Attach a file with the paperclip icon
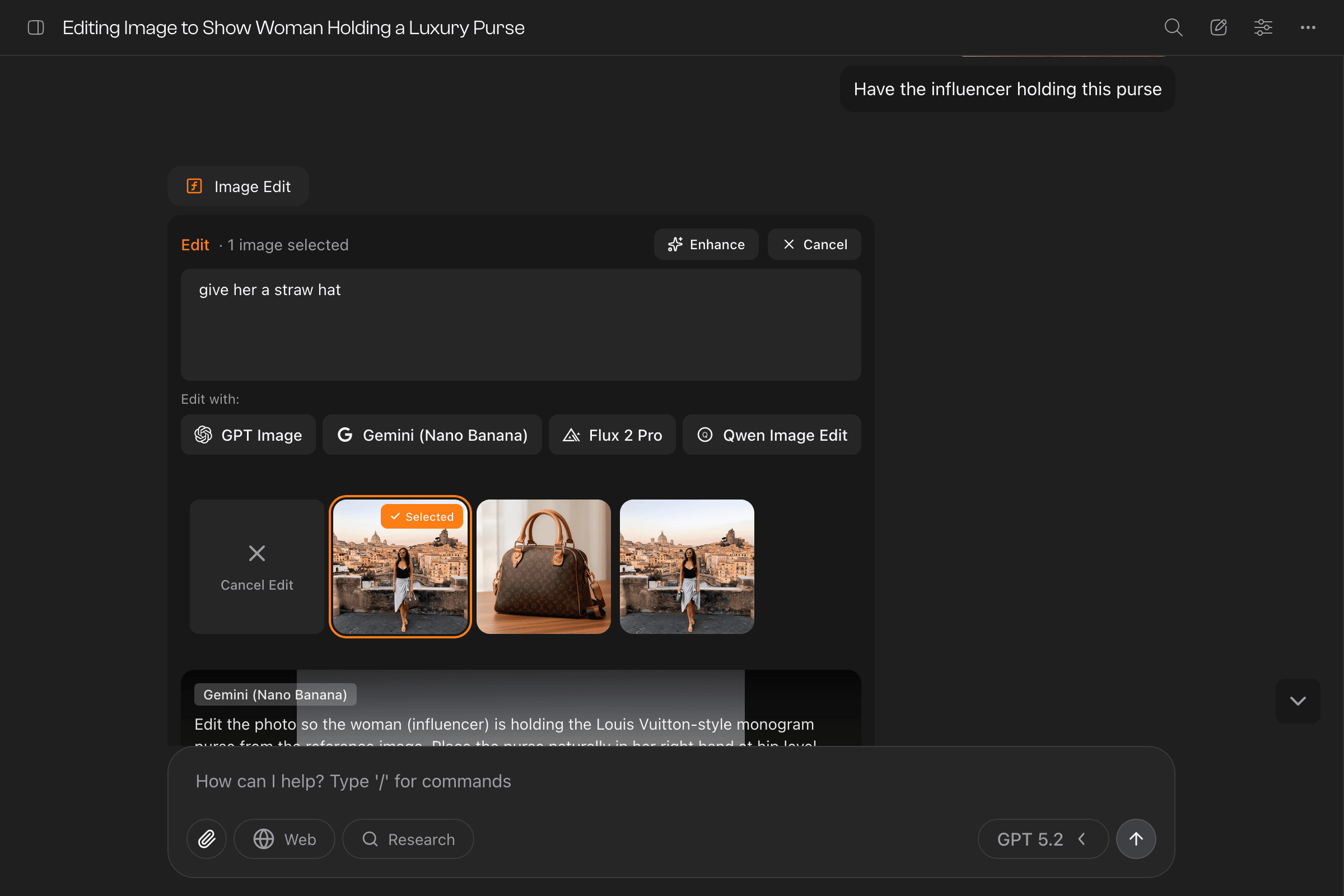 206,838
